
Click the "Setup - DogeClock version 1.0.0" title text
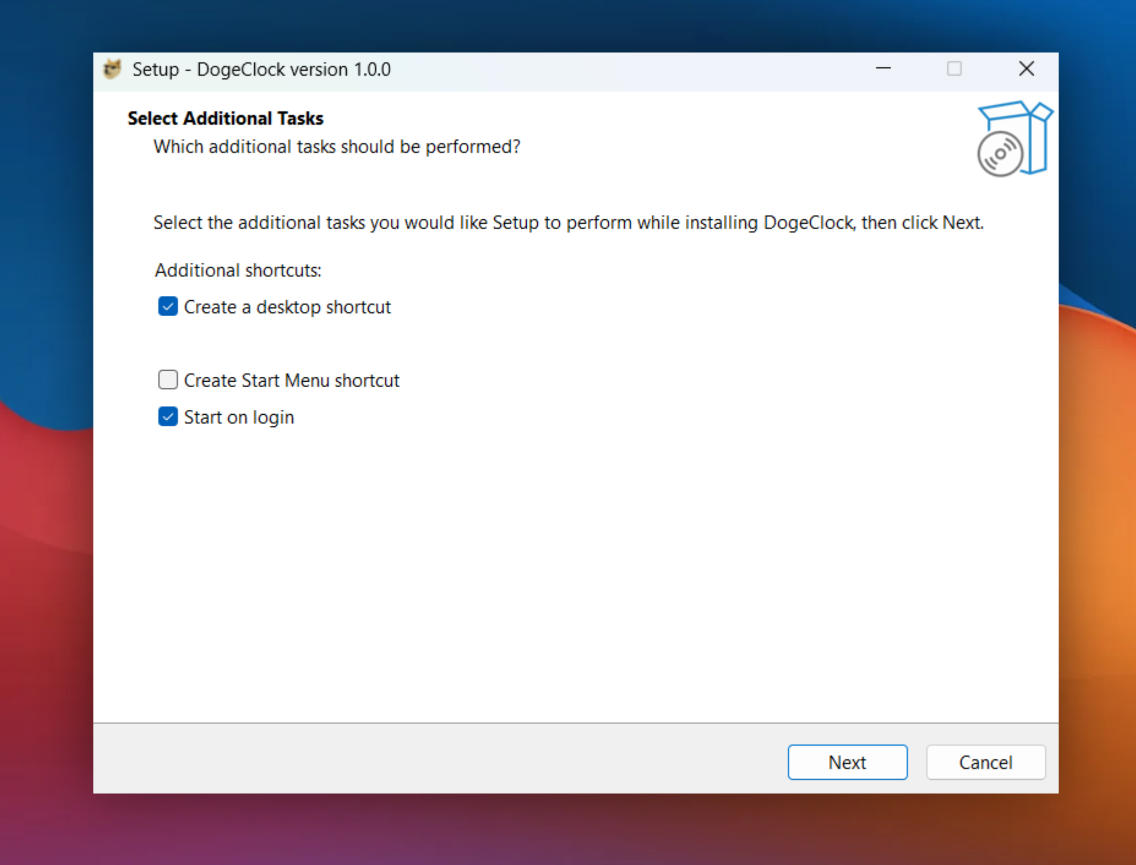(x=261, y=69)
